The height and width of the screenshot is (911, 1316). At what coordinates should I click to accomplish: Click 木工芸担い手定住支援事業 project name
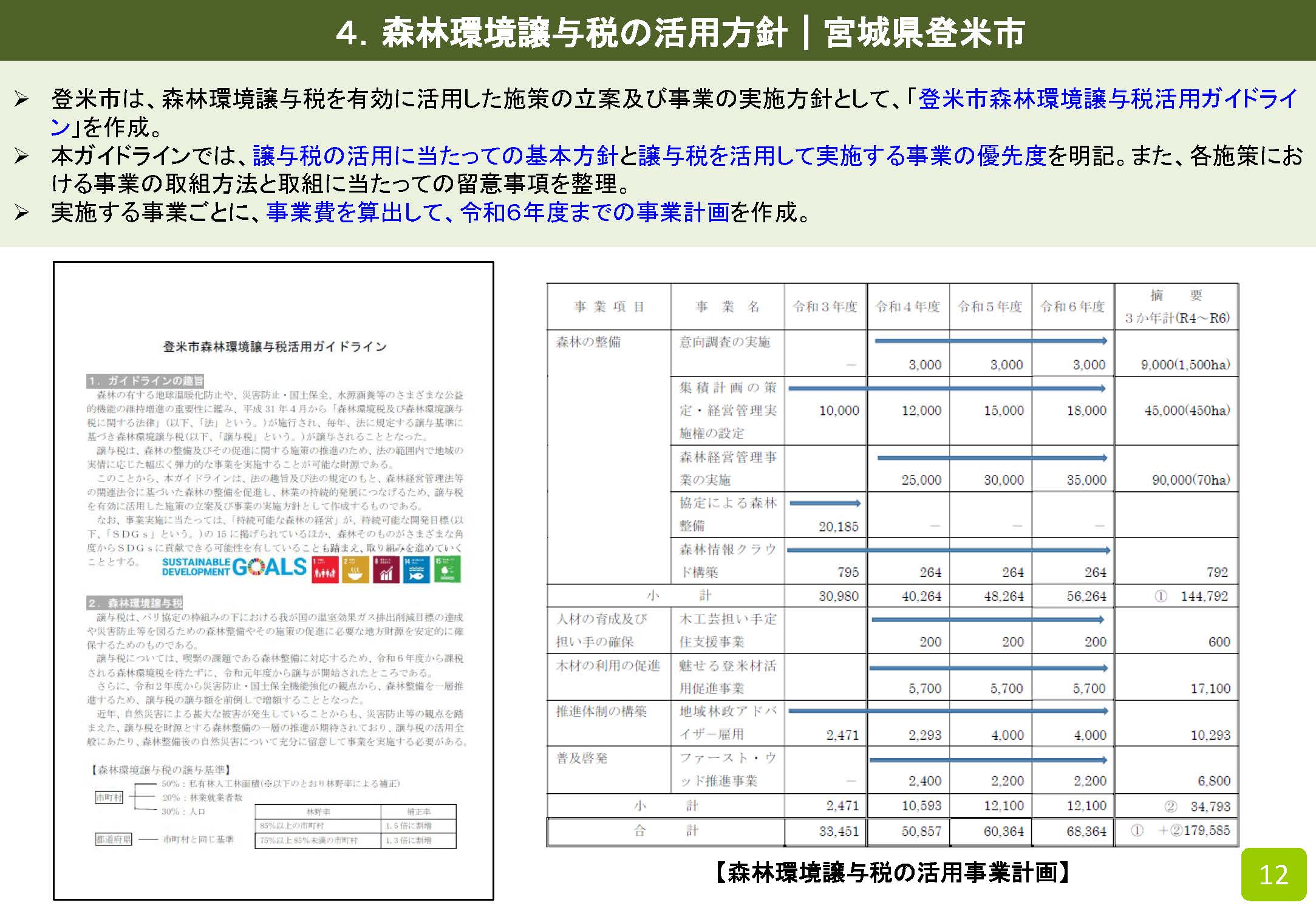coord(728,630)
